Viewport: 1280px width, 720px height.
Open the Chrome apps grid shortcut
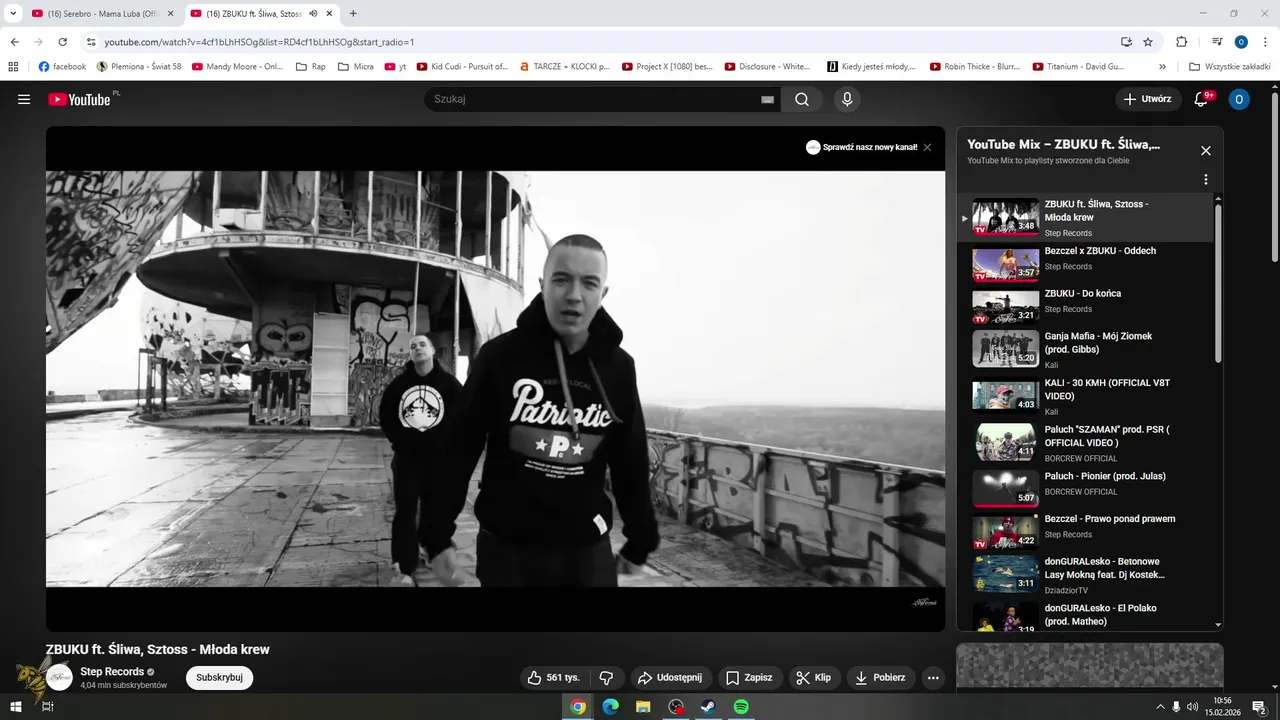13,67
